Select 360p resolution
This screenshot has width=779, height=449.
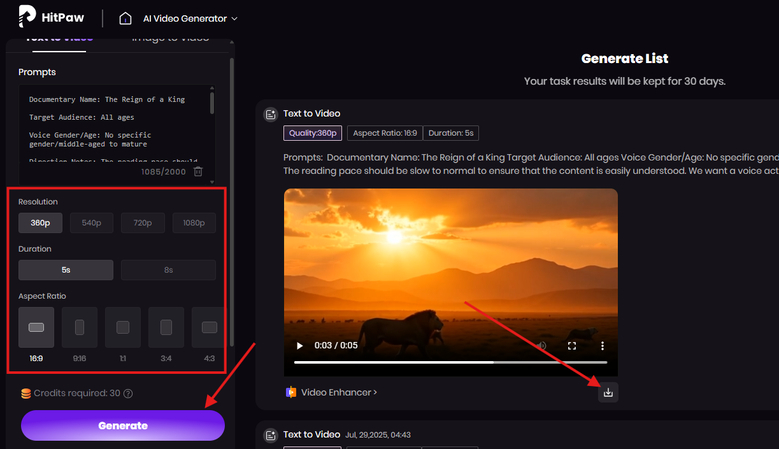coord(40,223)
